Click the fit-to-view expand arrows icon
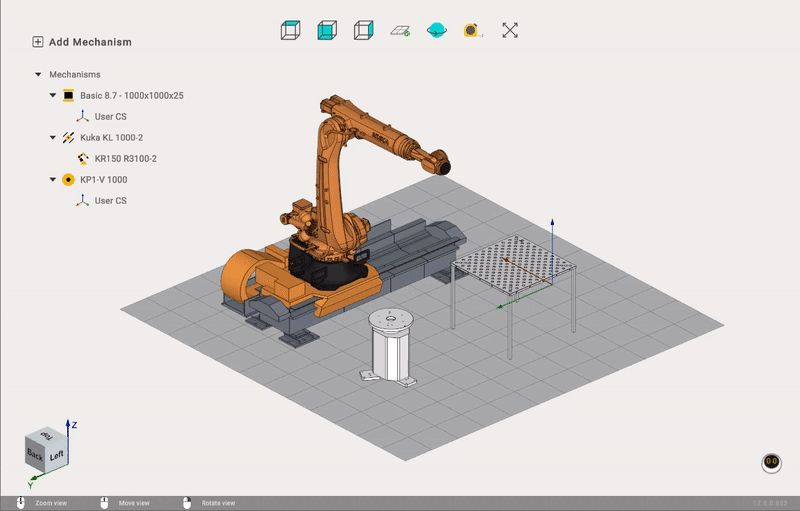This screenshot has height=511, width=800. pyautogui.click(x=510, y=31)
